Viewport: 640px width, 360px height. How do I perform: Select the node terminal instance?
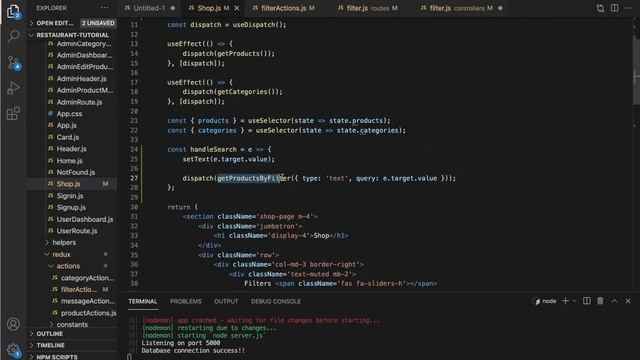[x=545, y=301]
